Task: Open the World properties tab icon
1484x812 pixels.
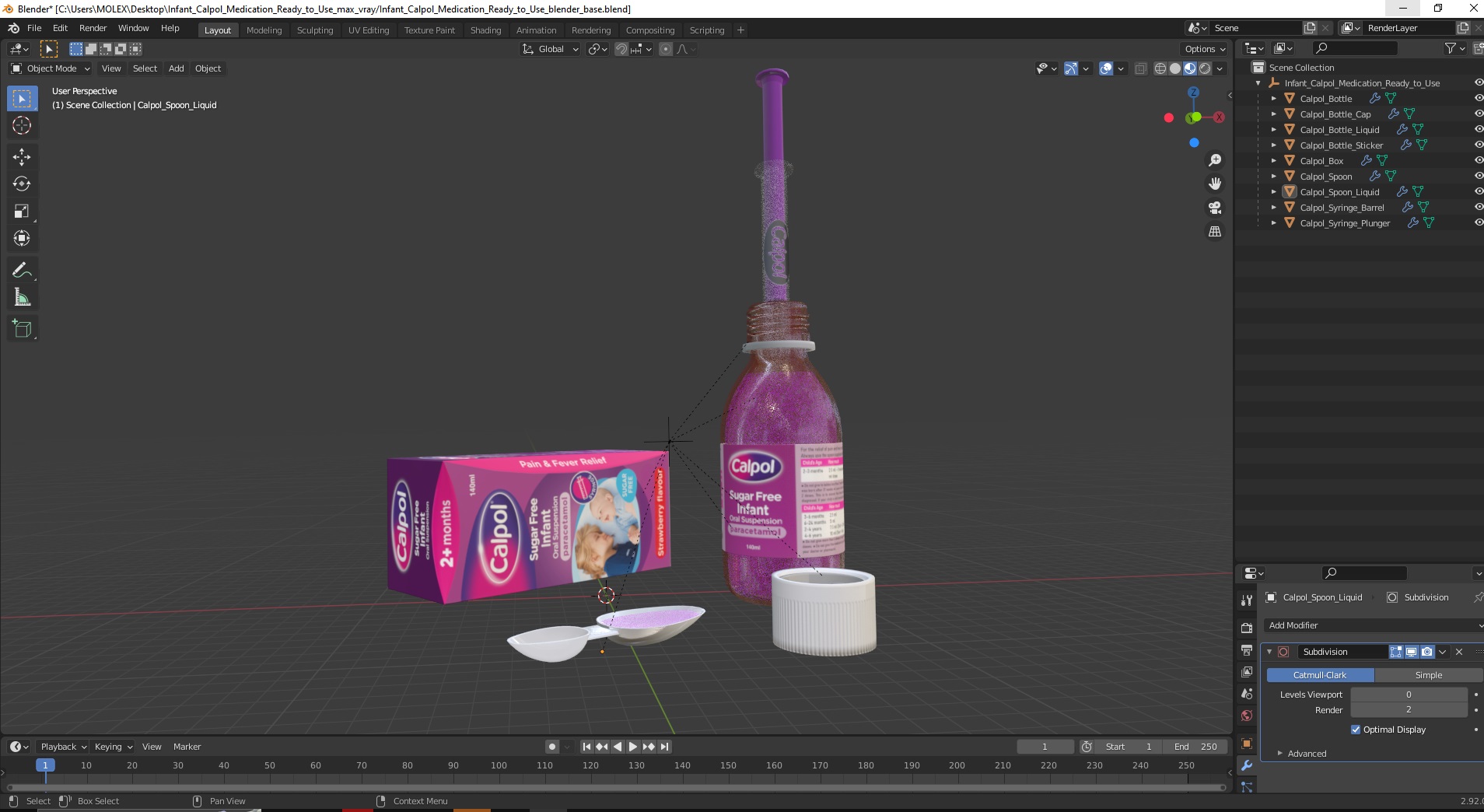Action: [x=1247, y=716]
